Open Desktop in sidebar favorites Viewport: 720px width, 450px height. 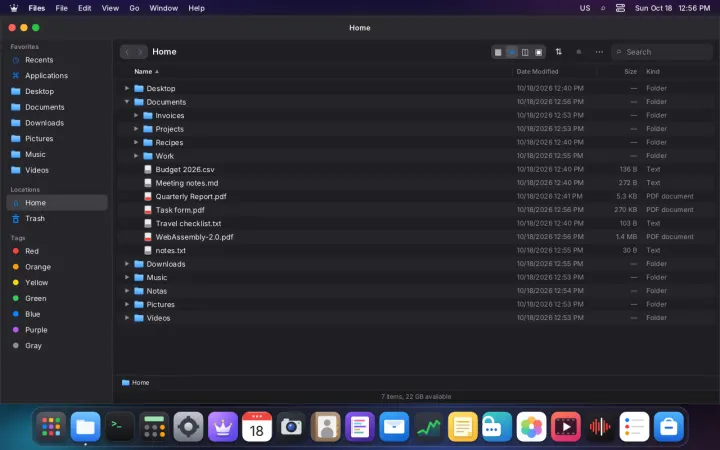57,91
